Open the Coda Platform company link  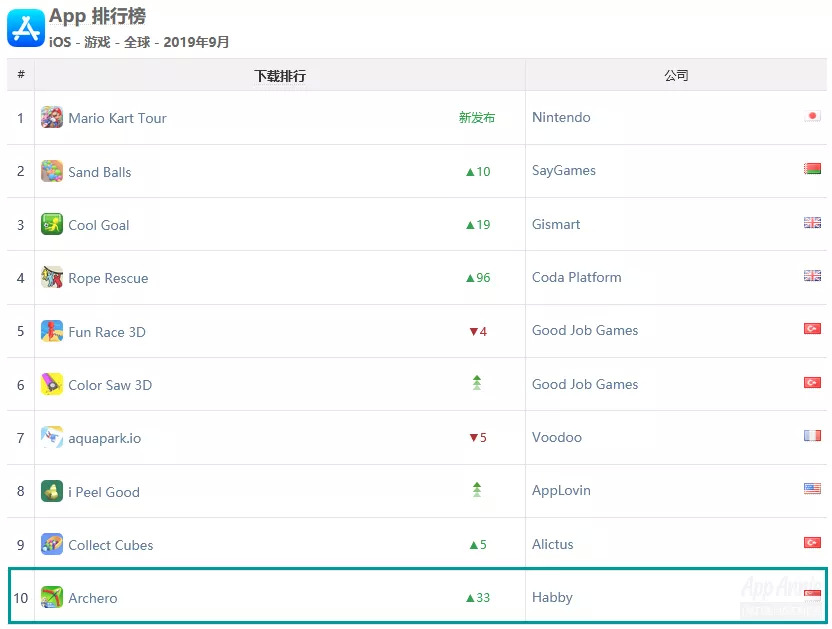[577, 277]
